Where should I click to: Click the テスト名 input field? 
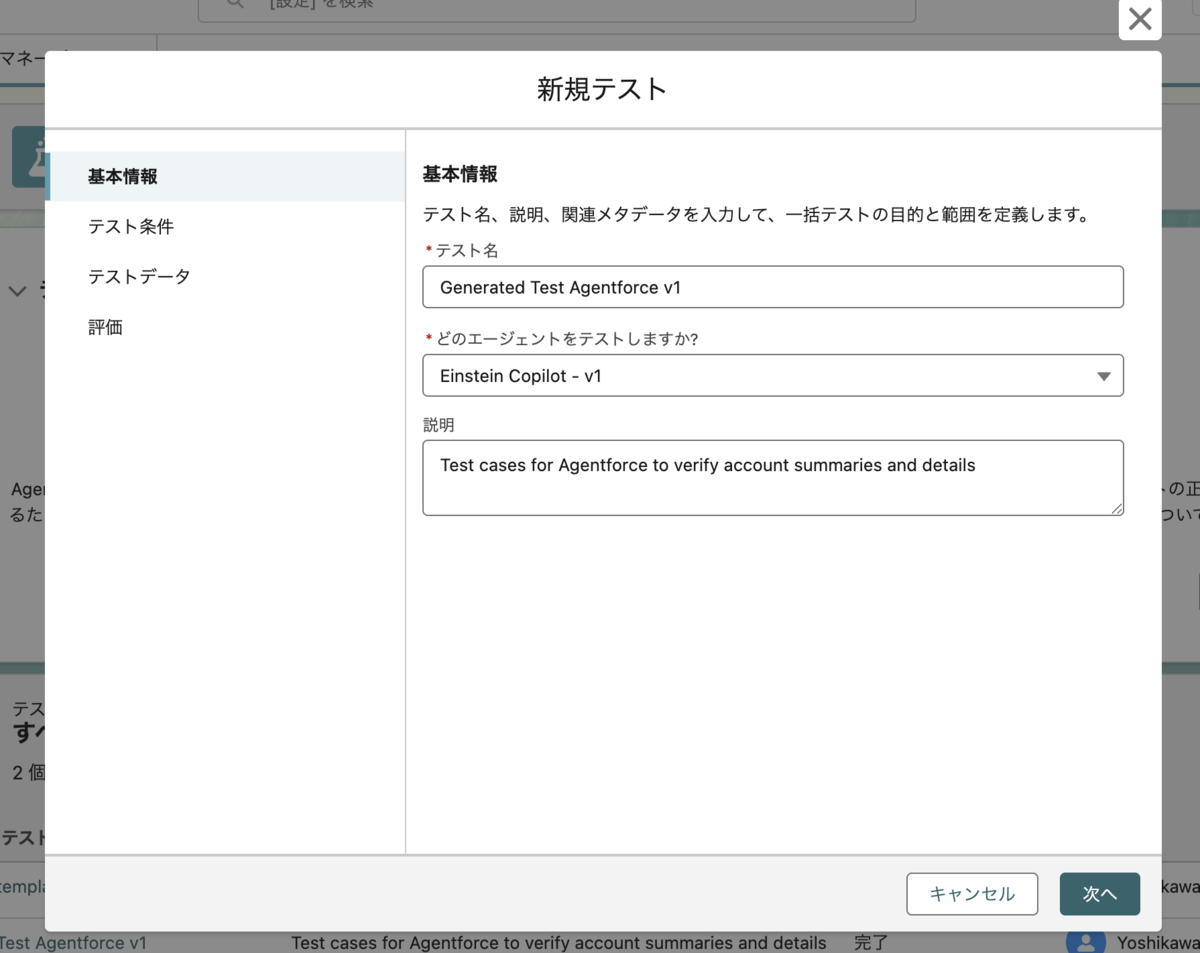click(x=773, y=287)
